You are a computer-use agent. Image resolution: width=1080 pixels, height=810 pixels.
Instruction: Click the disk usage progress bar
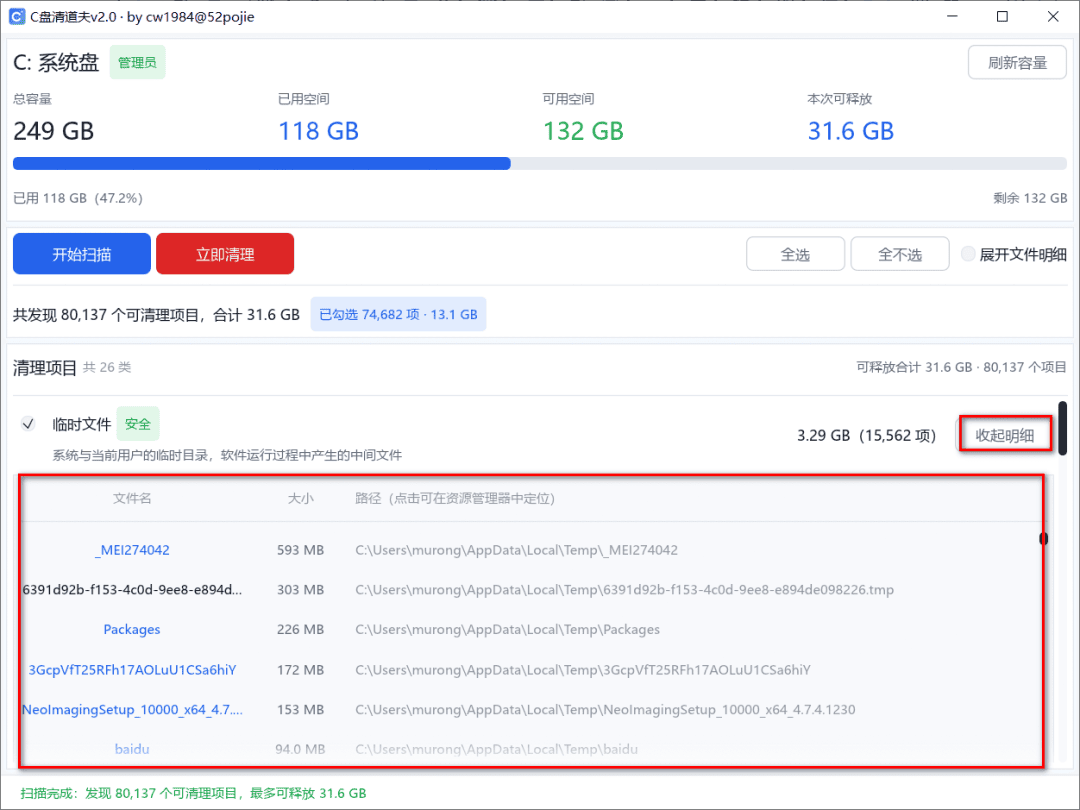tap(539, 163)
